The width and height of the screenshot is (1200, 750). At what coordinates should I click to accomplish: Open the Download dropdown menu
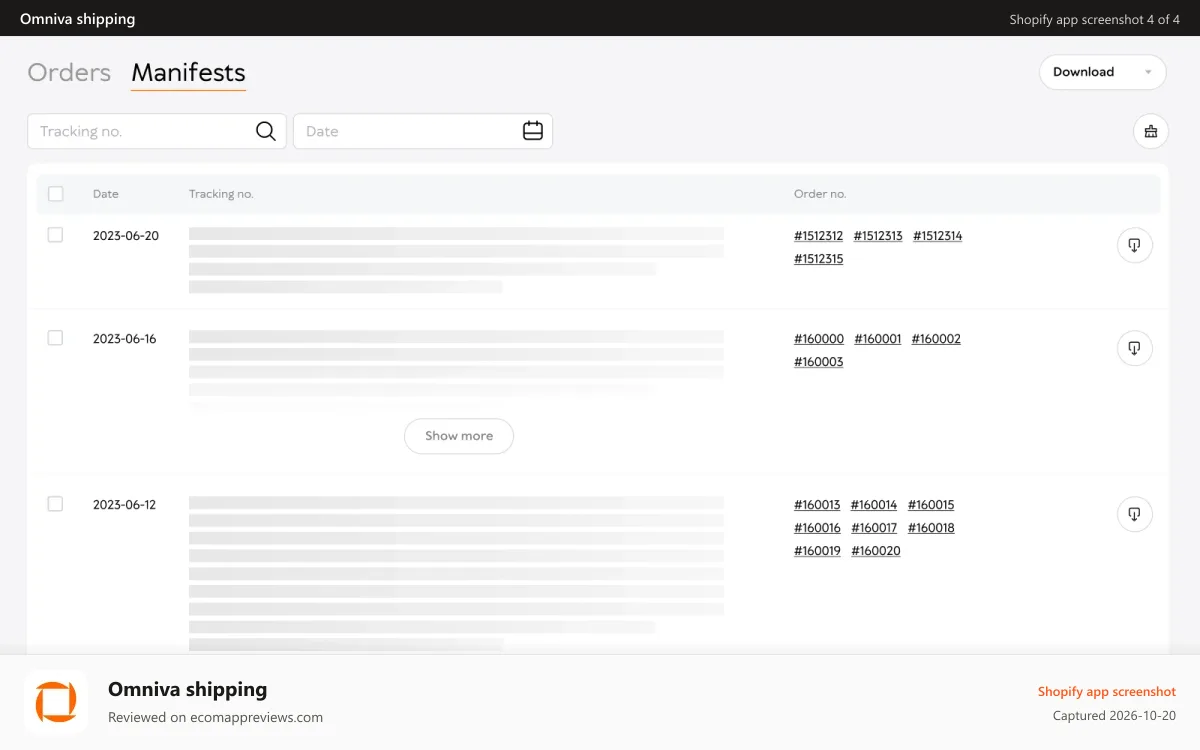coord(1103,72)
